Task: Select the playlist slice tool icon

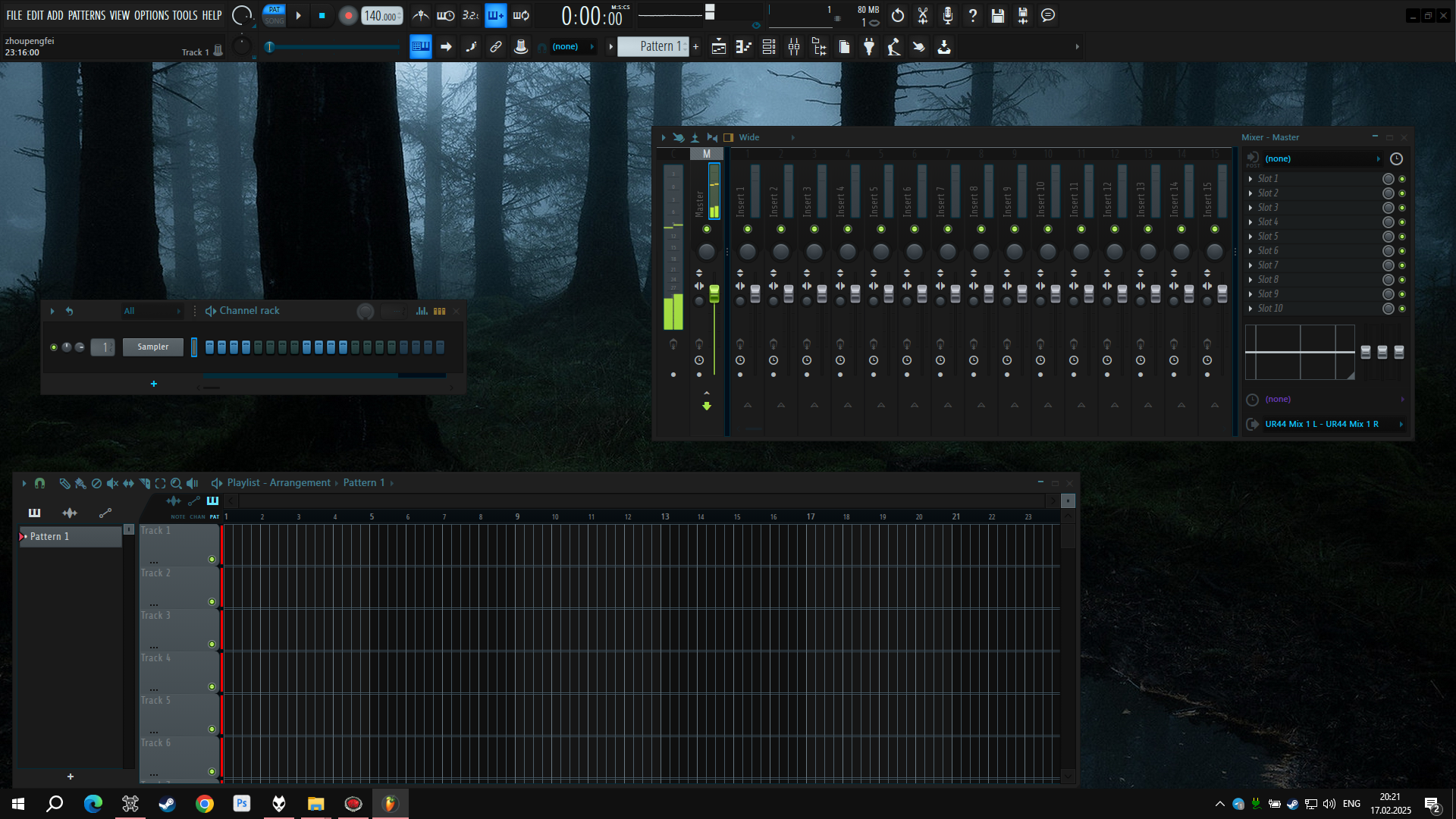Action: point(144,483)
